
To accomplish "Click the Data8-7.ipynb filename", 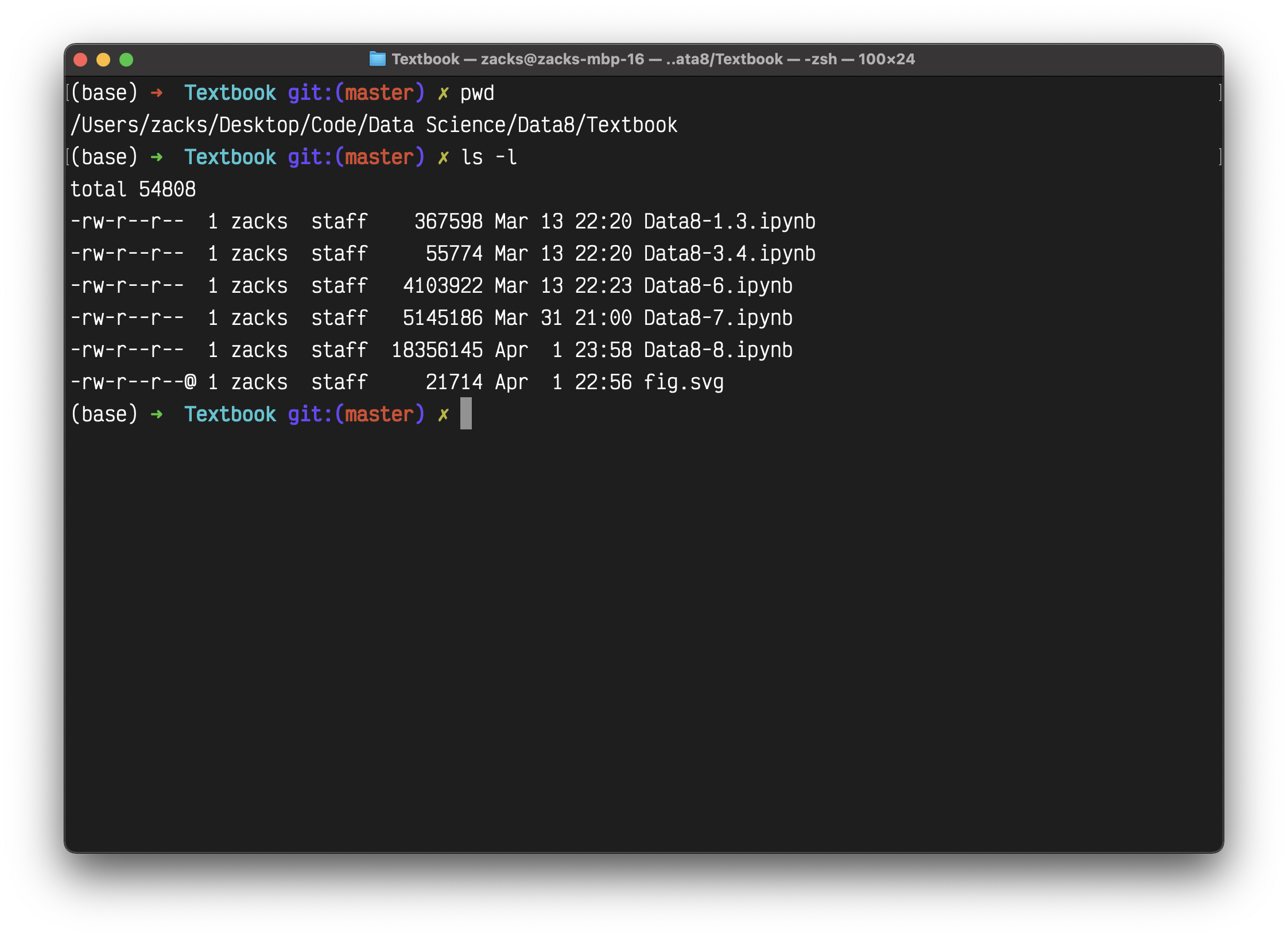I will click(718, 318).
